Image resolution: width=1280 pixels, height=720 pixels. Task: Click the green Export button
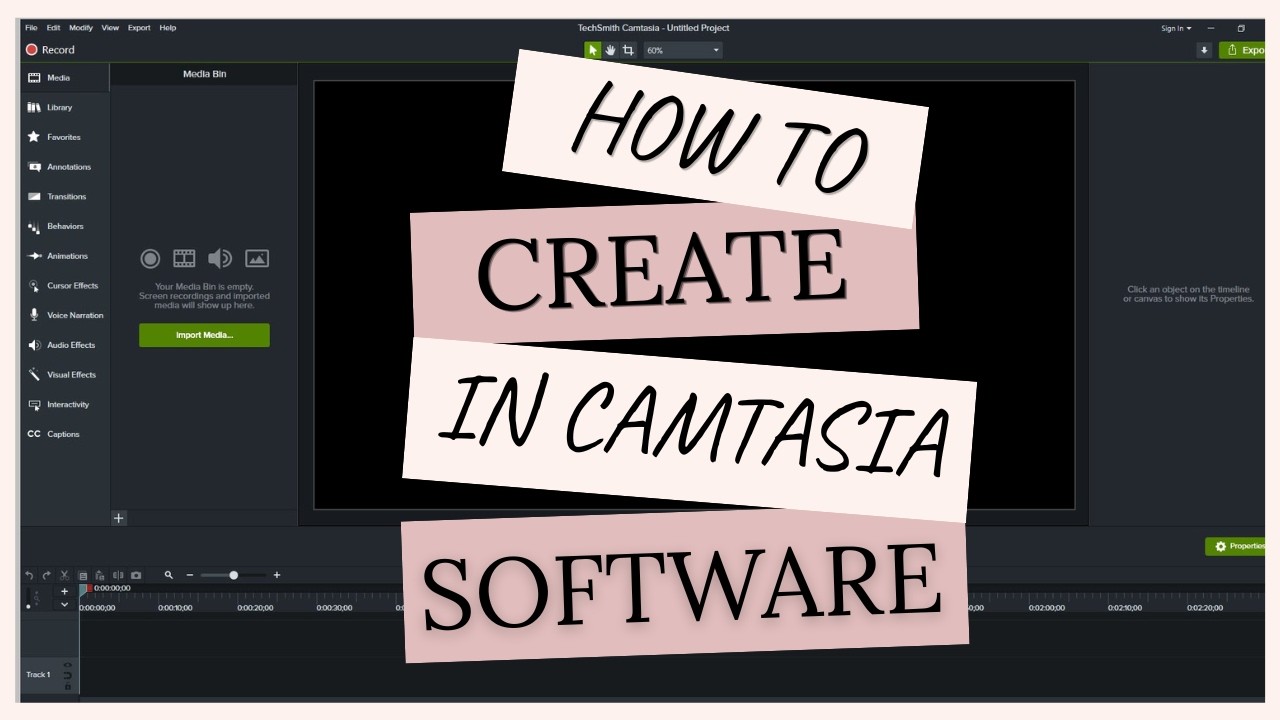(1243, 50)
